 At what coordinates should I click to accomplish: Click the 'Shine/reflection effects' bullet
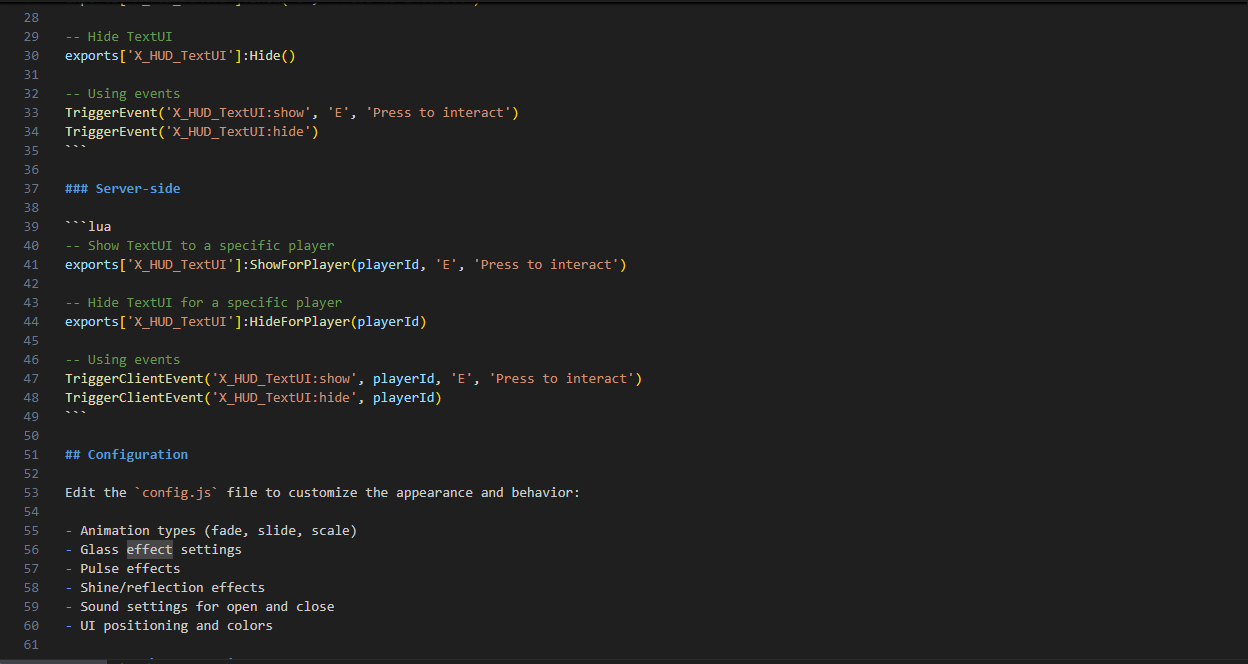click(x=165, y=587)
